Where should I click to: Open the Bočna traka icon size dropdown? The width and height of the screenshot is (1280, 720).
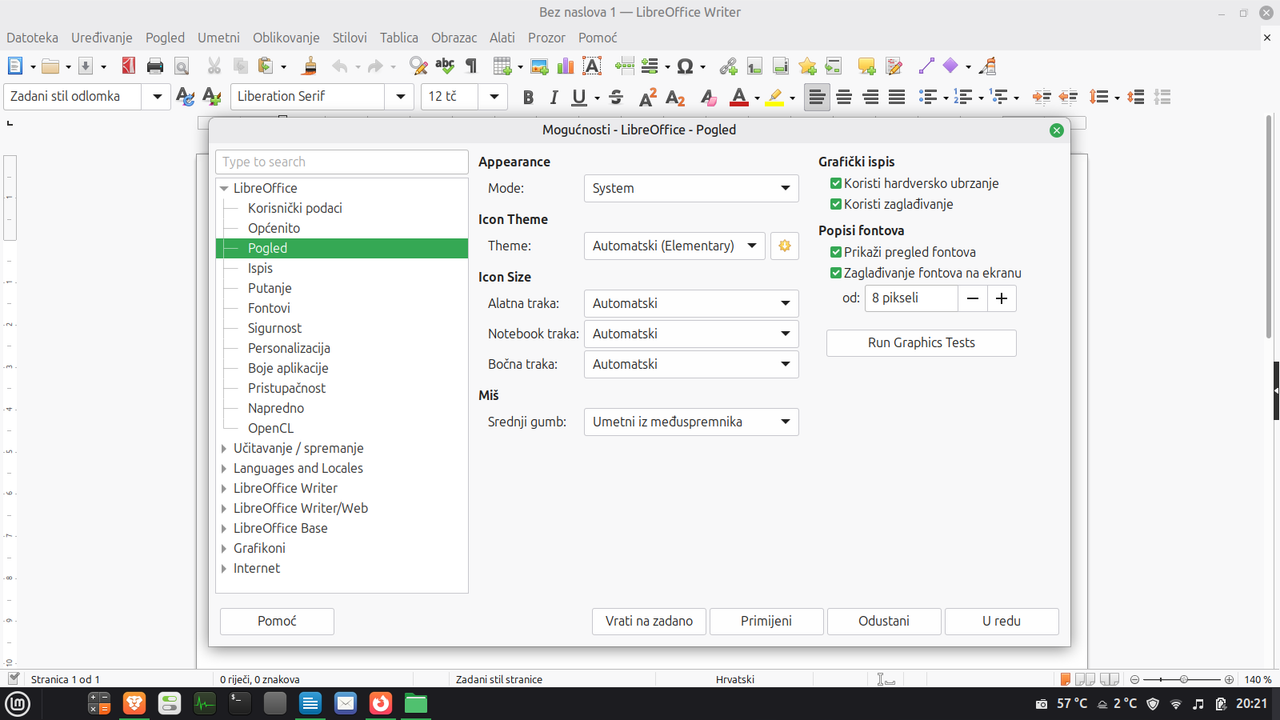pyautogui.click(x=691, y=364)
